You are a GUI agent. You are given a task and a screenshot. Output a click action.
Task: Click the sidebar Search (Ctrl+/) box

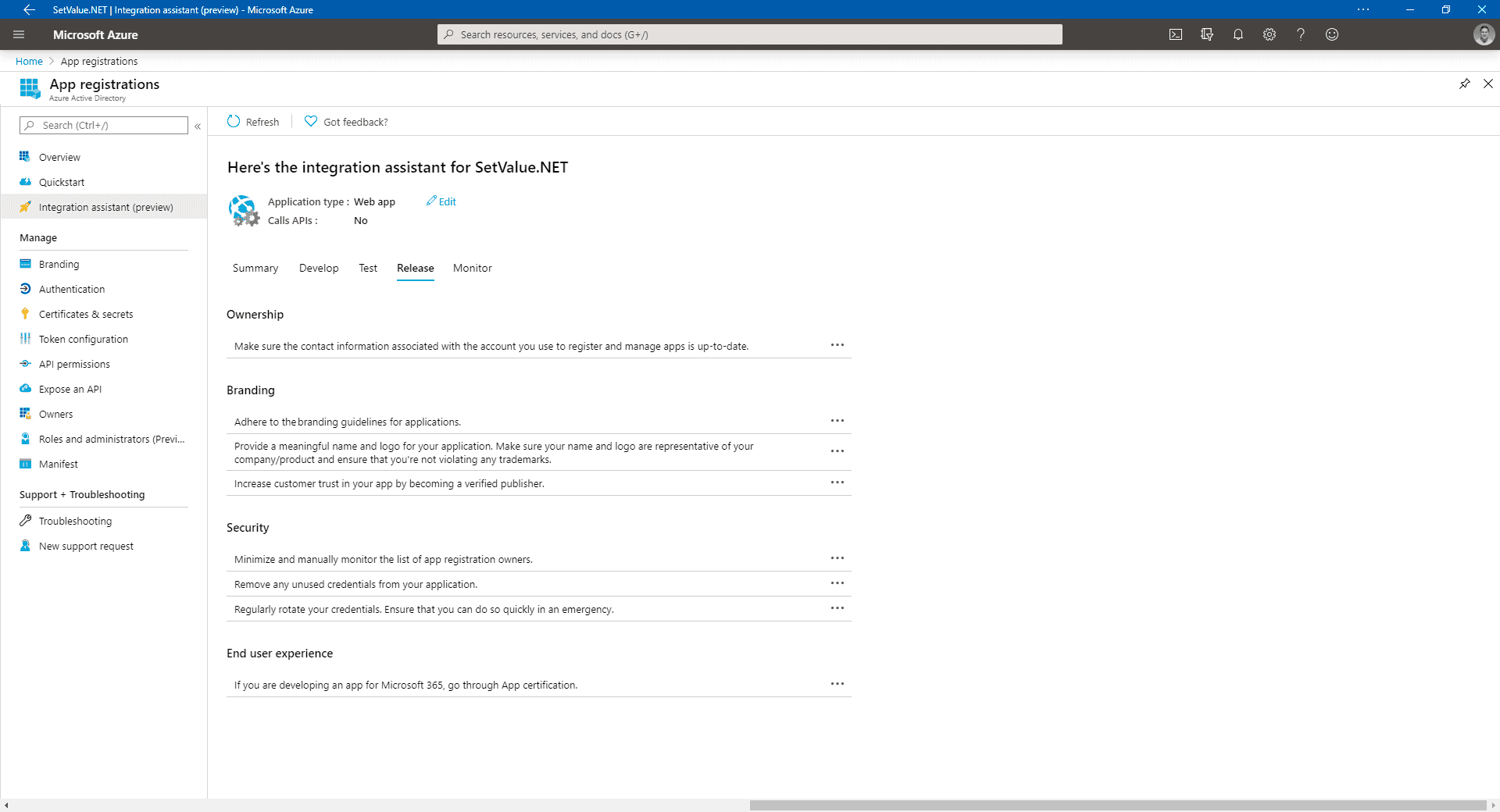pyautogui.click(x=104, y=125)
